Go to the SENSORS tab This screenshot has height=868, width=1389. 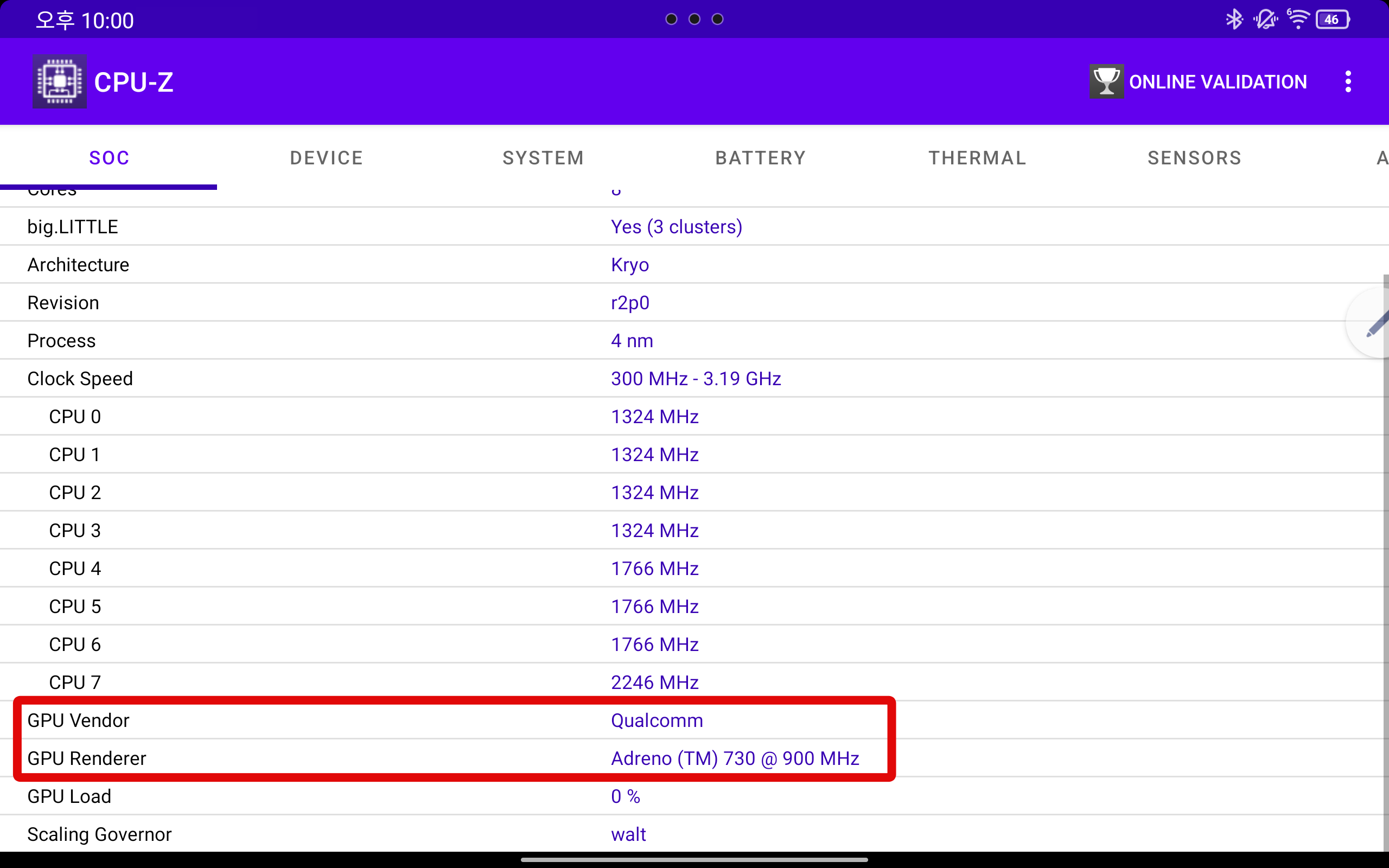coord(1194,158)
